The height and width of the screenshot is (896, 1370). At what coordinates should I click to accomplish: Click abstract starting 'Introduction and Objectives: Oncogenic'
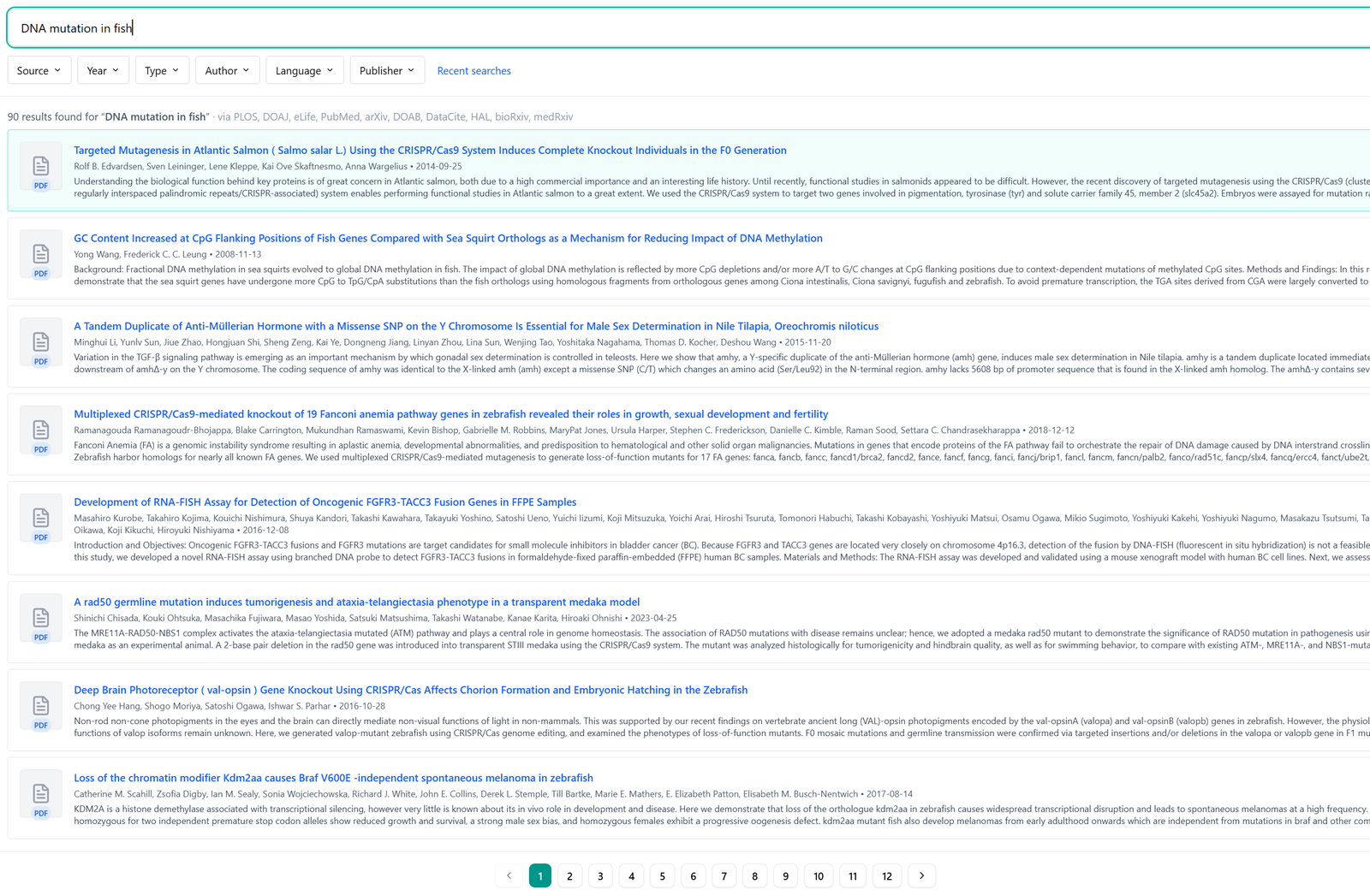(722, 551)
